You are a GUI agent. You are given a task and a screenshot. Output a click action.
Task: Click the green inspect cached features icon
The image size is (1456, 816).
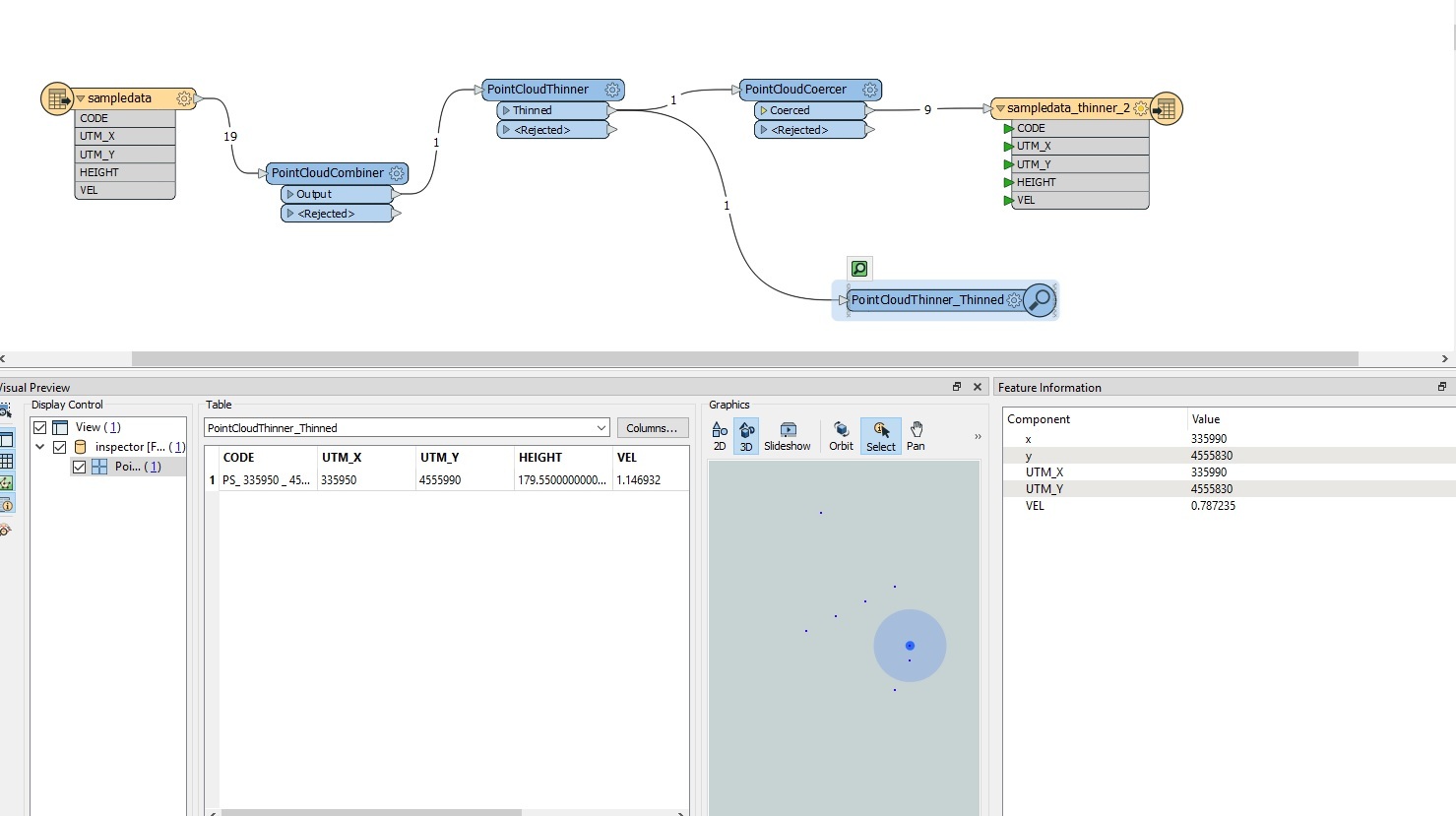coord(859,268)
